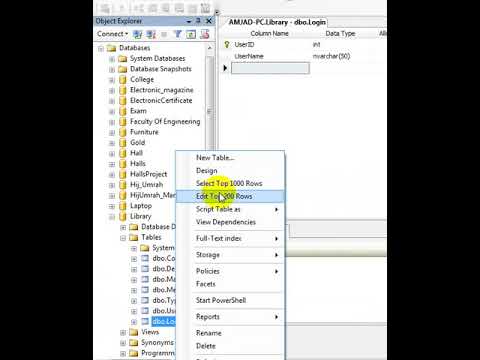This screenshot has width=480, height=360.
Task: Choose Delete from context menu
Action: 206,346
